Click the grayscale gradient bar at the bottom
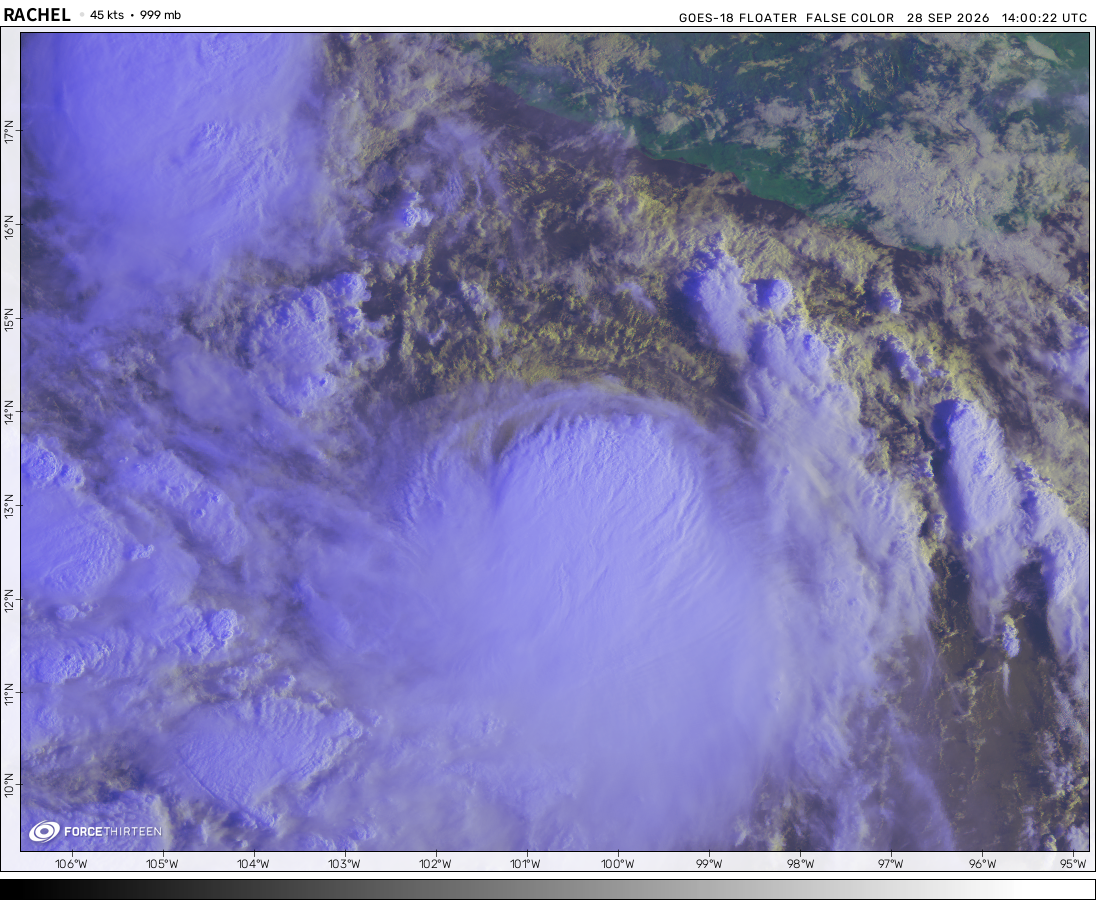1096x900 pixels. [x=548, y=889]
